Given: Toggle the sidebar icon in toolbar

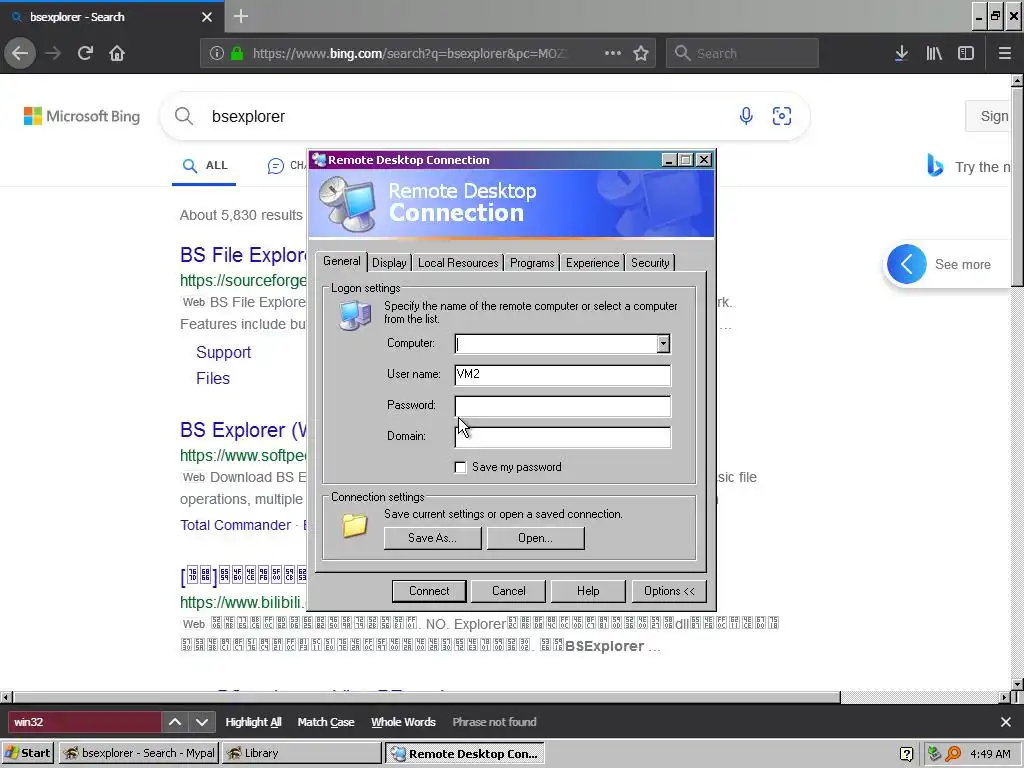Looking at the screenshot, I should (966, 53).
